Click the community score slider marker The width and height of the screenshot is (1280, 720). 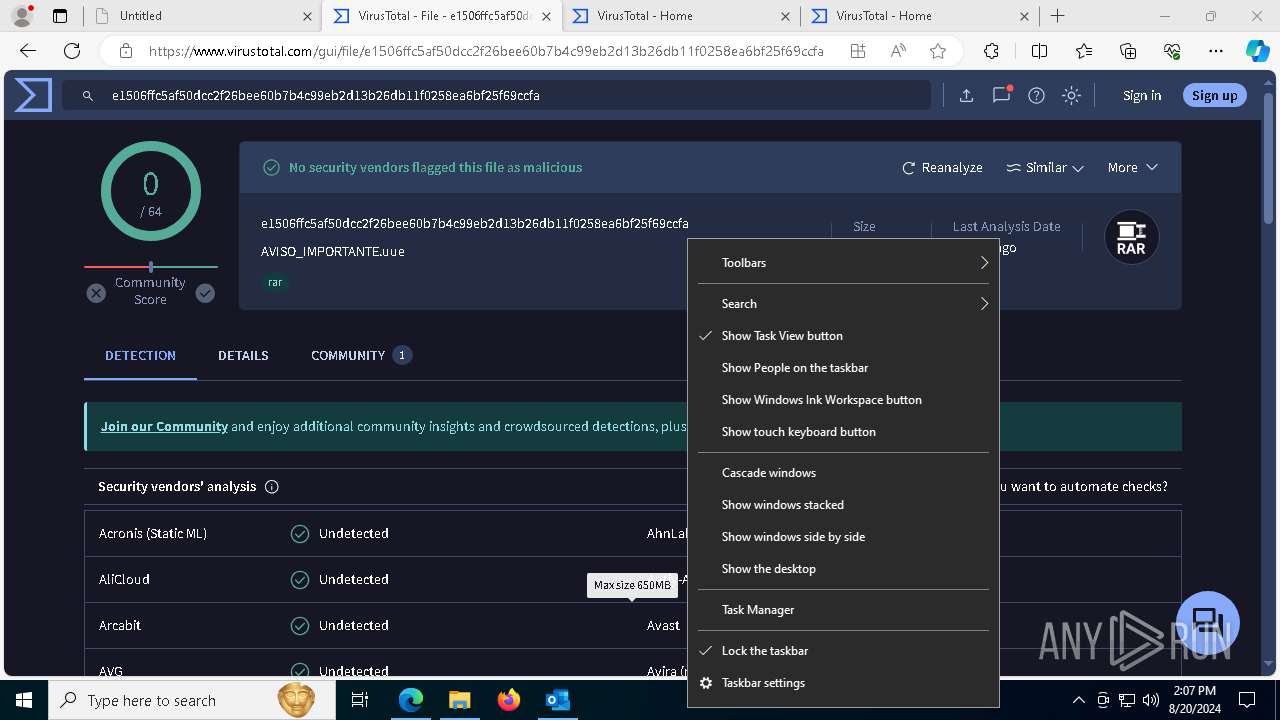pyautogui.click(x=151, y=267)
